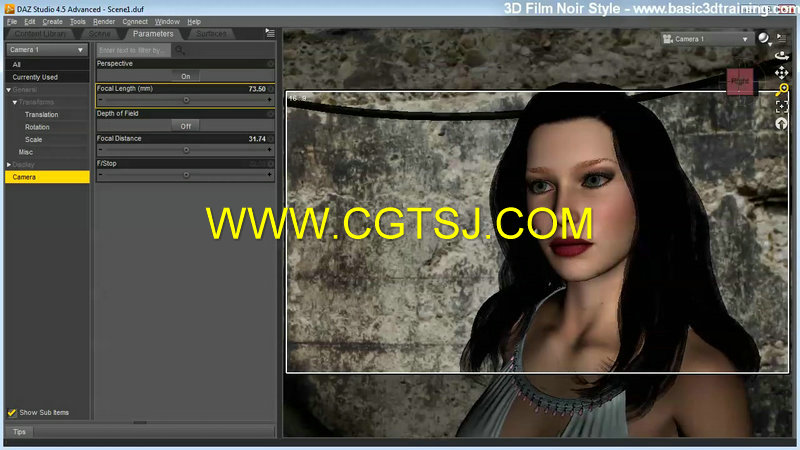Viewport: 800px width, 450px height.
Task: Open the File menu
Action: 12,21
